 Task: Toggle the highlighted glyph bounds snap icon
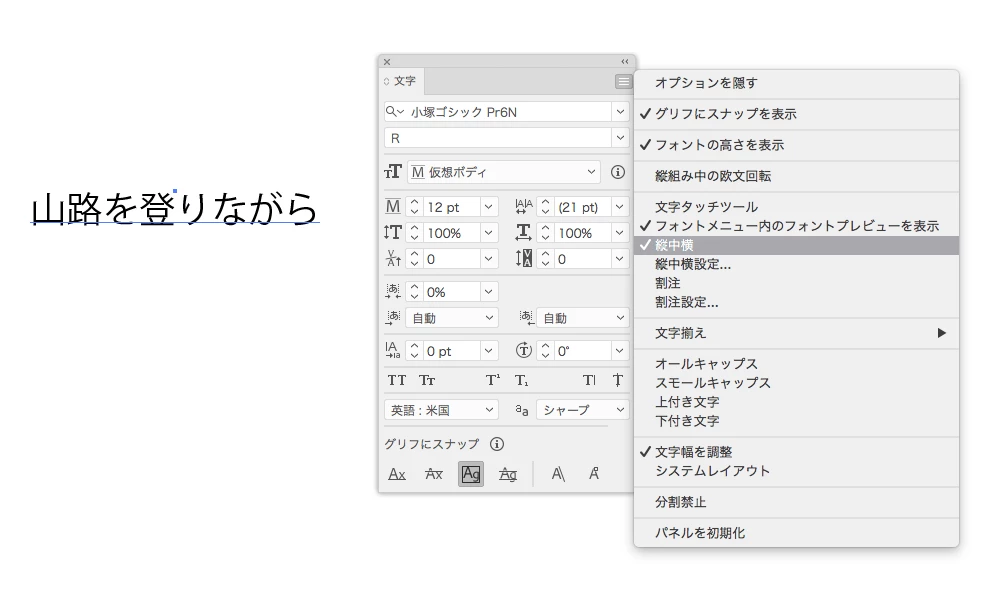pos(471,474)
